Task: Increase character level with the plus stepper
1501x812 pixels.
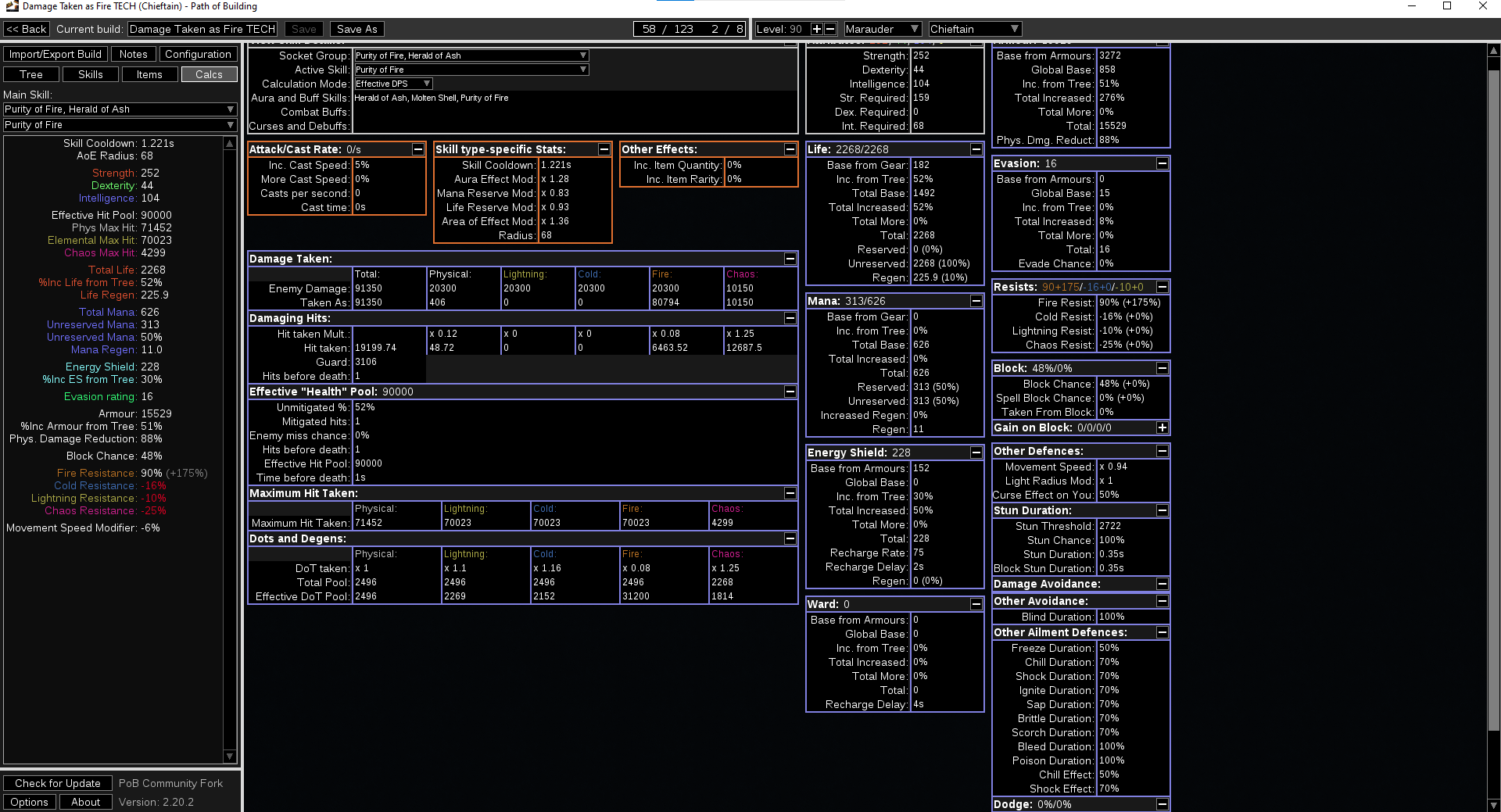Action: [815, 28]
